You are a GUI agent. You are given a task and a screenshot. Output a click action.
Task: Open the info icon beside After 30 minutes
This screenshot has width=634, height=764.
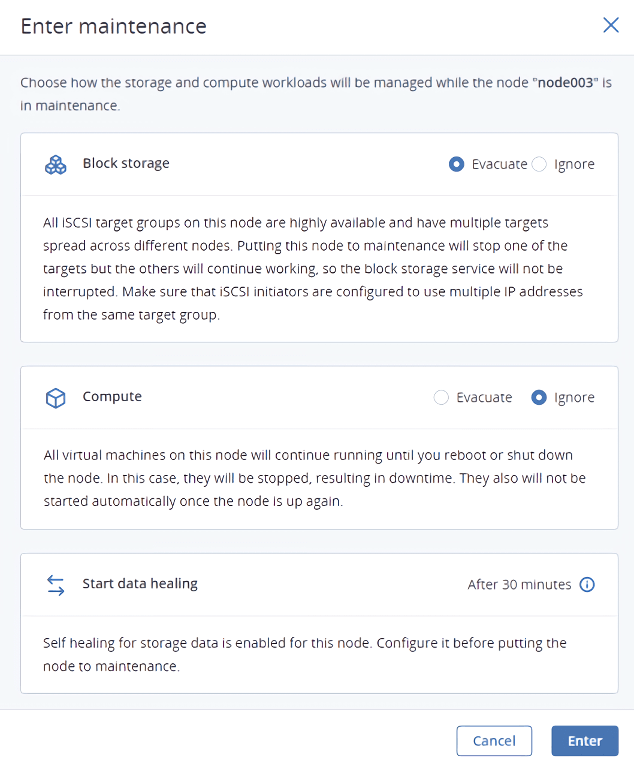[587, 585]
